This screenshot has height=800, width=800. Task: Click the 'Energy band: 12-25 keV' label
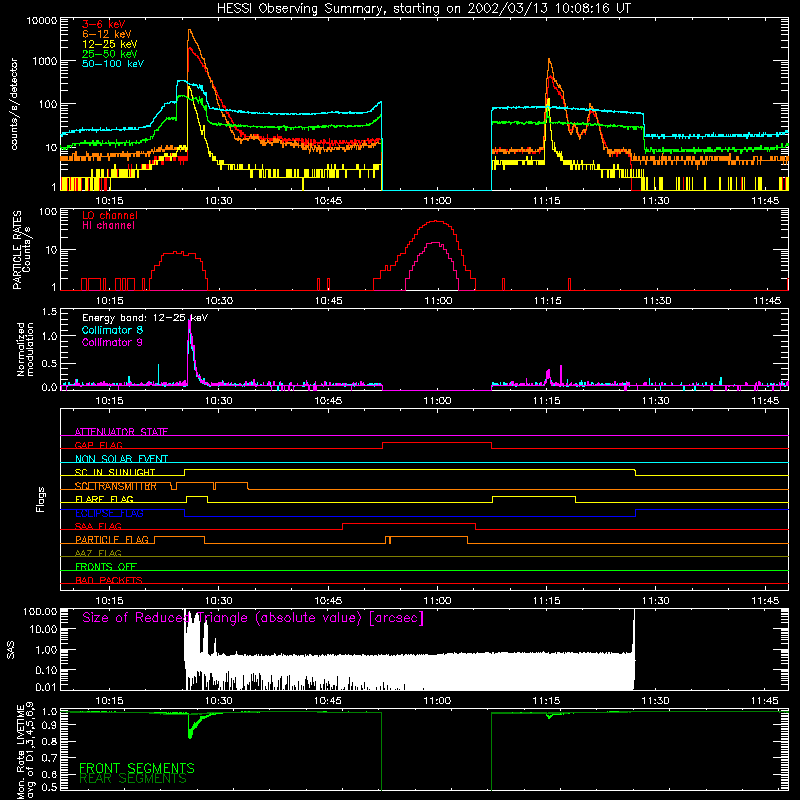point(145,318)
